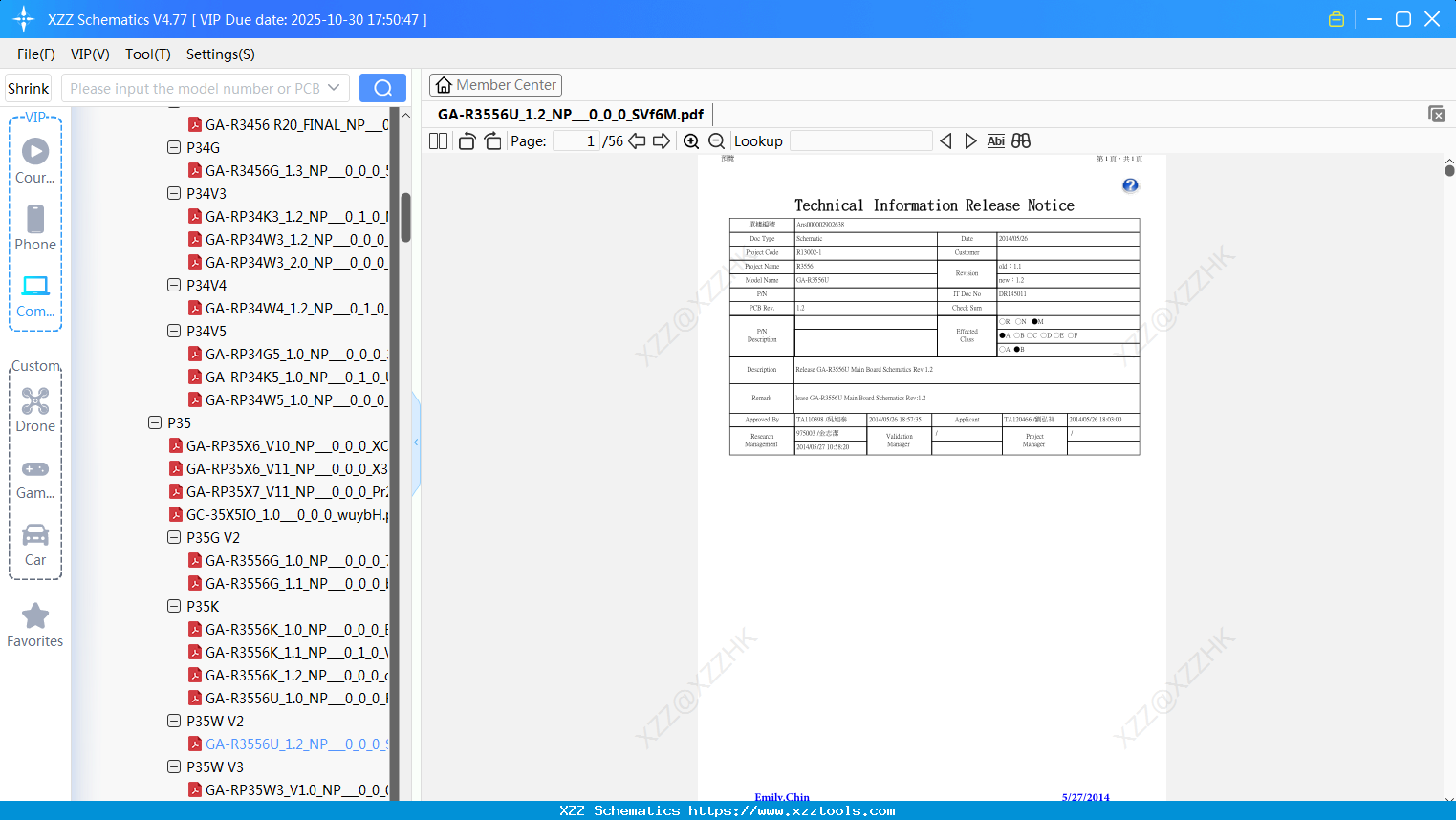Zoom in on the PDF

tap(691, 141)
